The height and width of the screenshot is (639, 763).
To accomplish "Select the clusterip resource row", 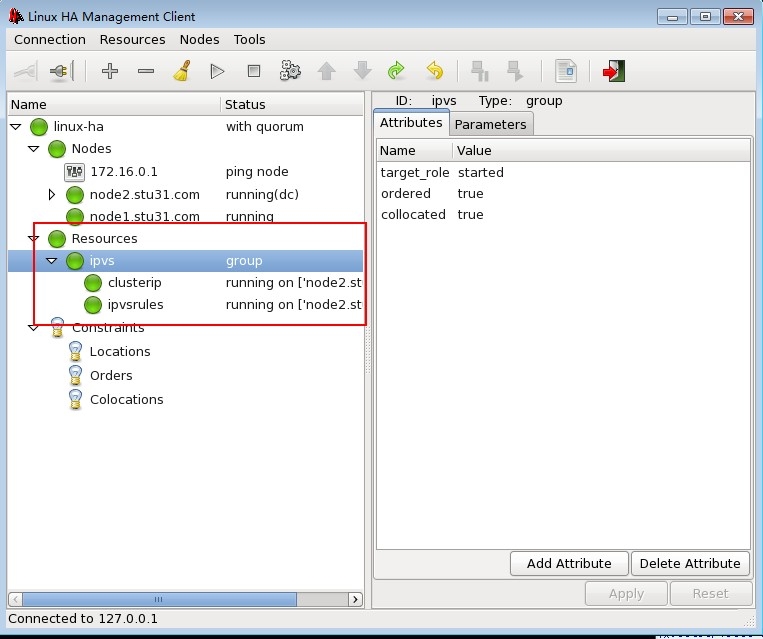I will coord(185,283).
